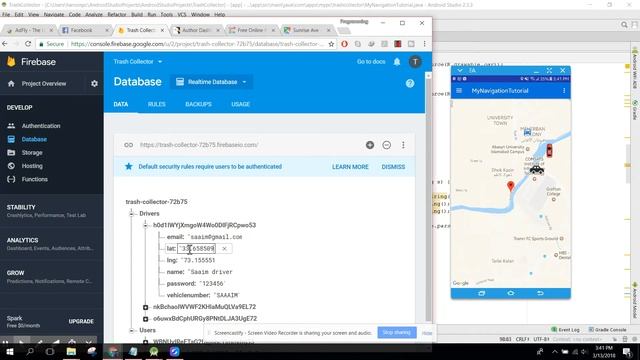Expand the o6uwxBdCphURGy8PNtDLJA3UgE72 node
This screenshot has width=640, height=360.
145,319
